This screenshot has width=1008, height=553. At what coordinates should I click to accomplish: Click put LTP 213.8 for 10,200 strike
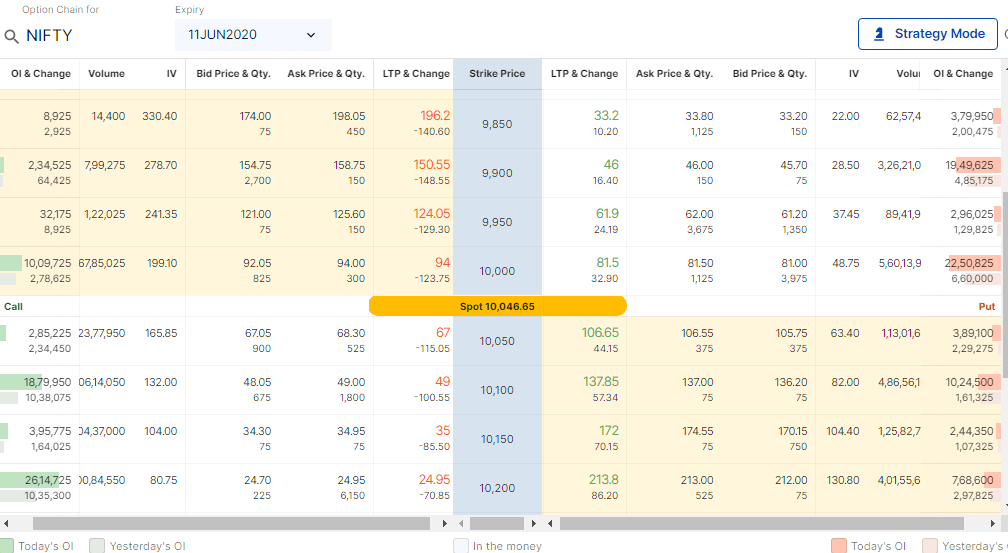tap(604, 480)
